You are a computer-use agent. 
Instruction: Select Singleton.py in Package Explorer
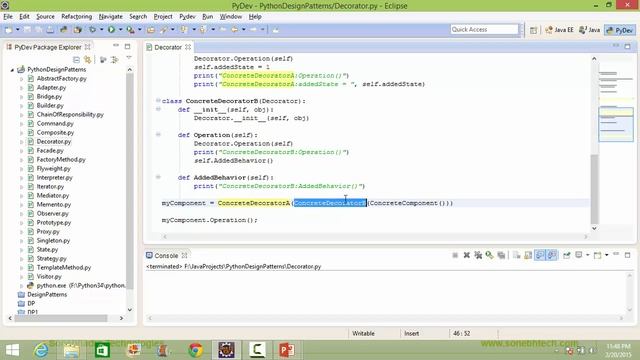tap(53, 240)
